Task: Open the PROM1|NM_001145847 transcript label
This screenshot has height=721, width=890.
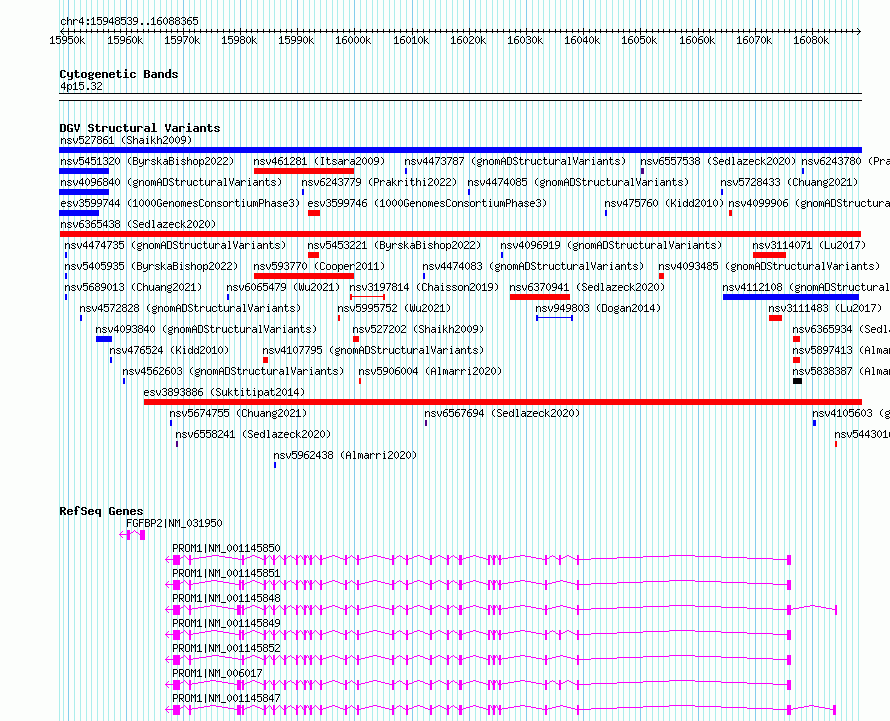Action: [x=226, y=698]
